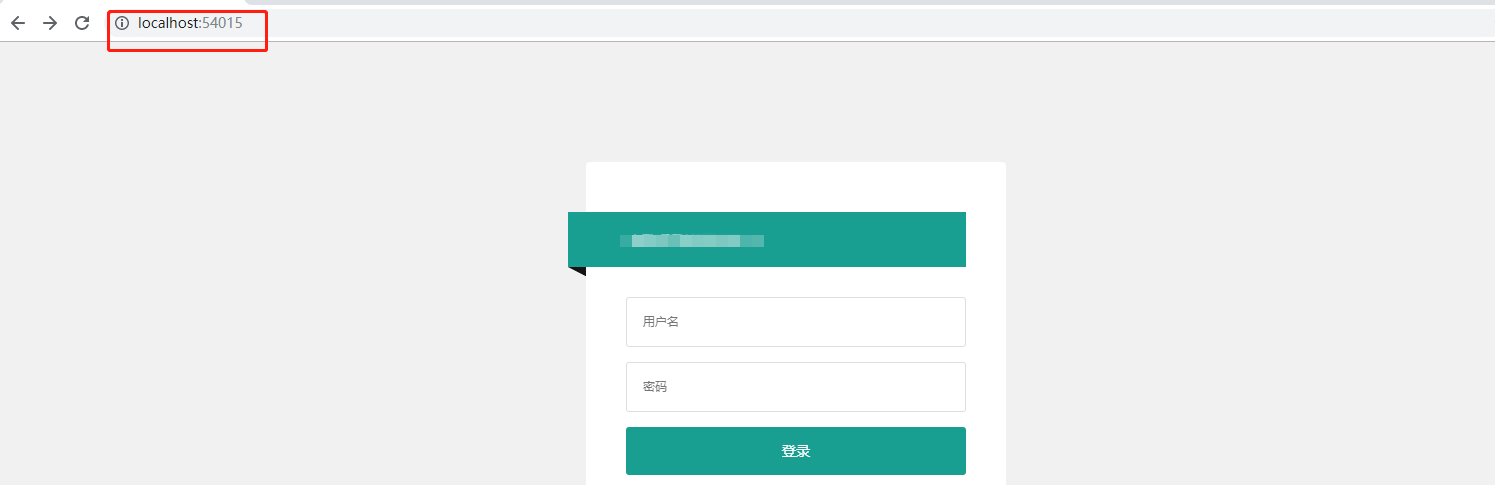
Task: Go forward with the browser forward arrow
Action: (50, 23)
